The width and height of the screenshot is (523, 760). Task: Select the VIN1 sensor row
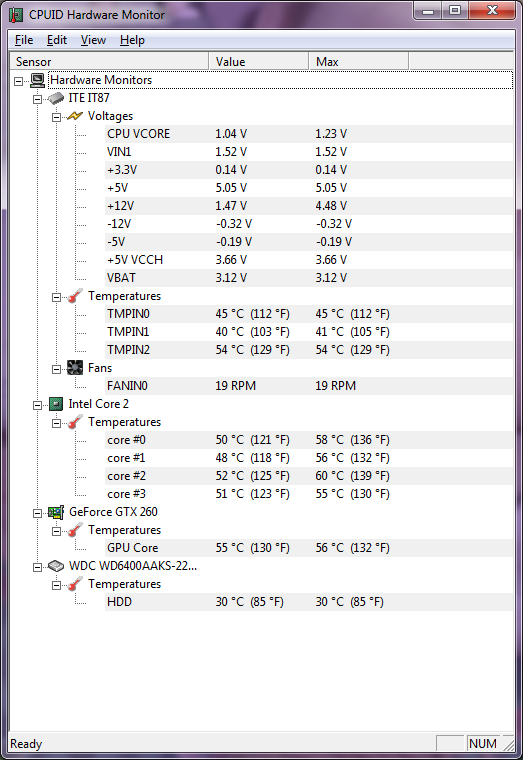coord(309,152)
